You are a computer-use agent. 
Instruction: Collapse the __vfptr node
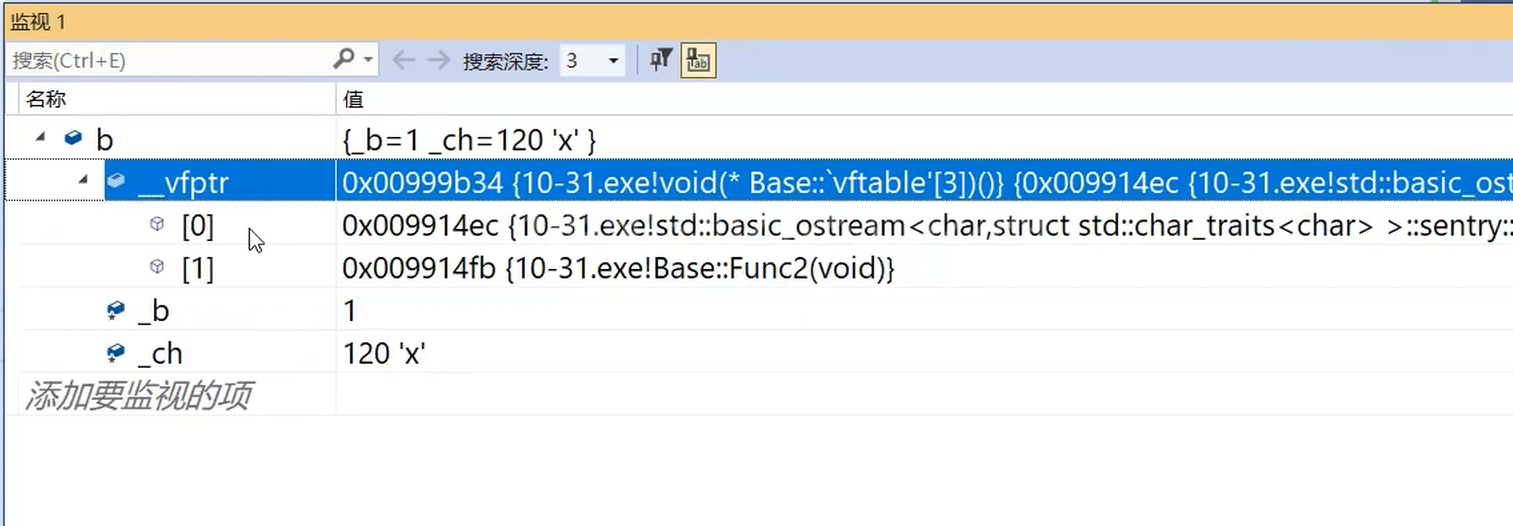click(x=83, y=180)
